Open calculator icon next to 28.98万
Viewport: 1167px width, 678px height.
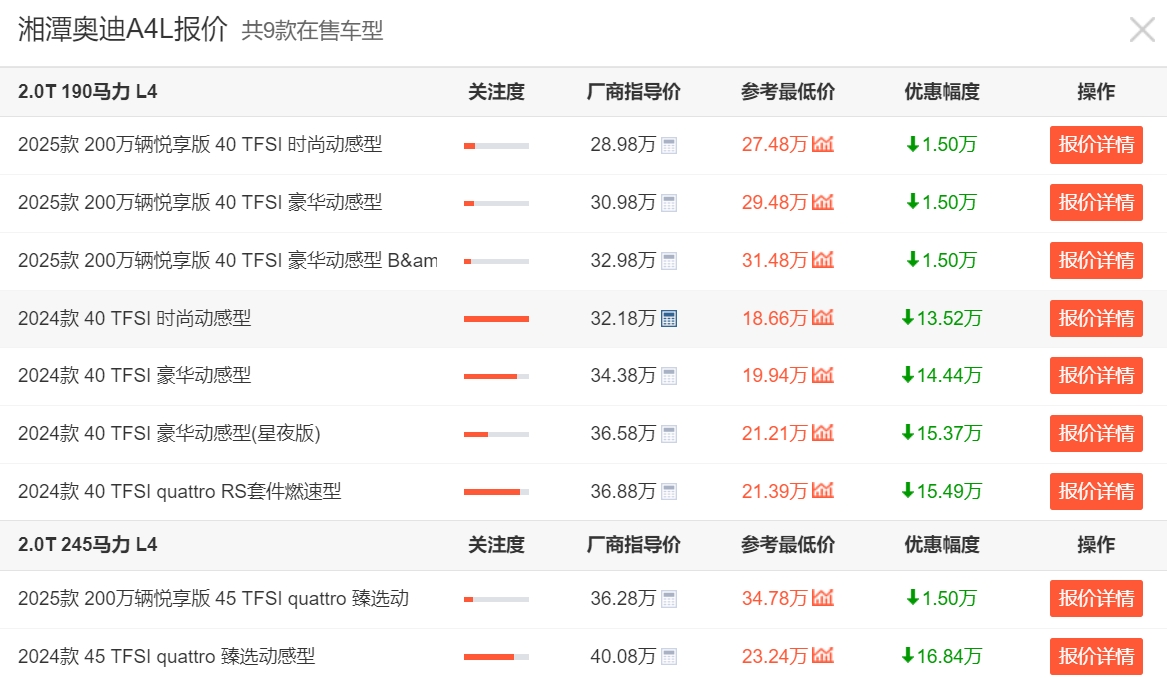(669, 145)
